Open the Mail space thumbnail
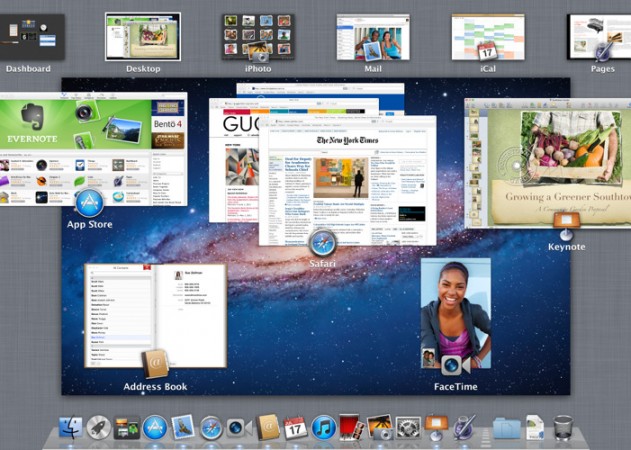Screen dimensions: 631x450 [x=373, y=36]
